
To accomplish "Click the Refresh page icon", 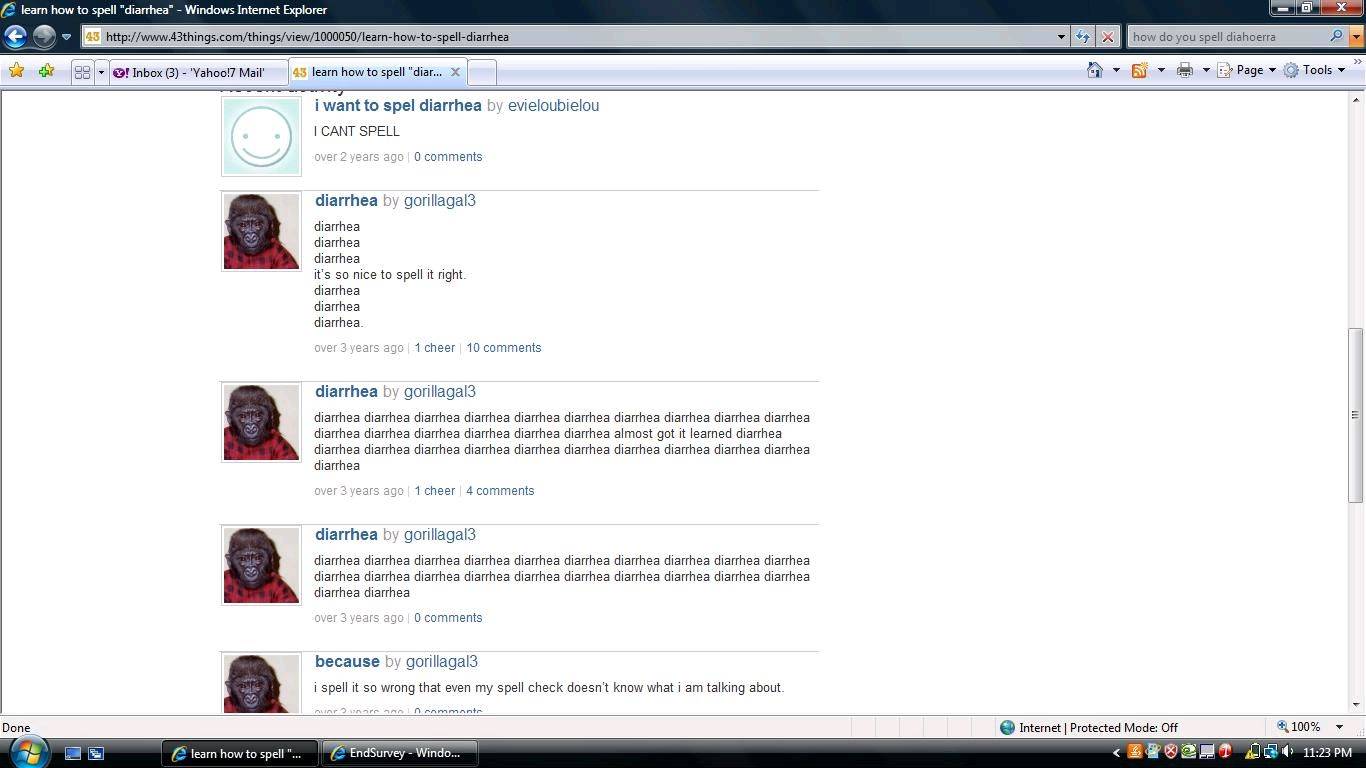I will click(1082, 37).
